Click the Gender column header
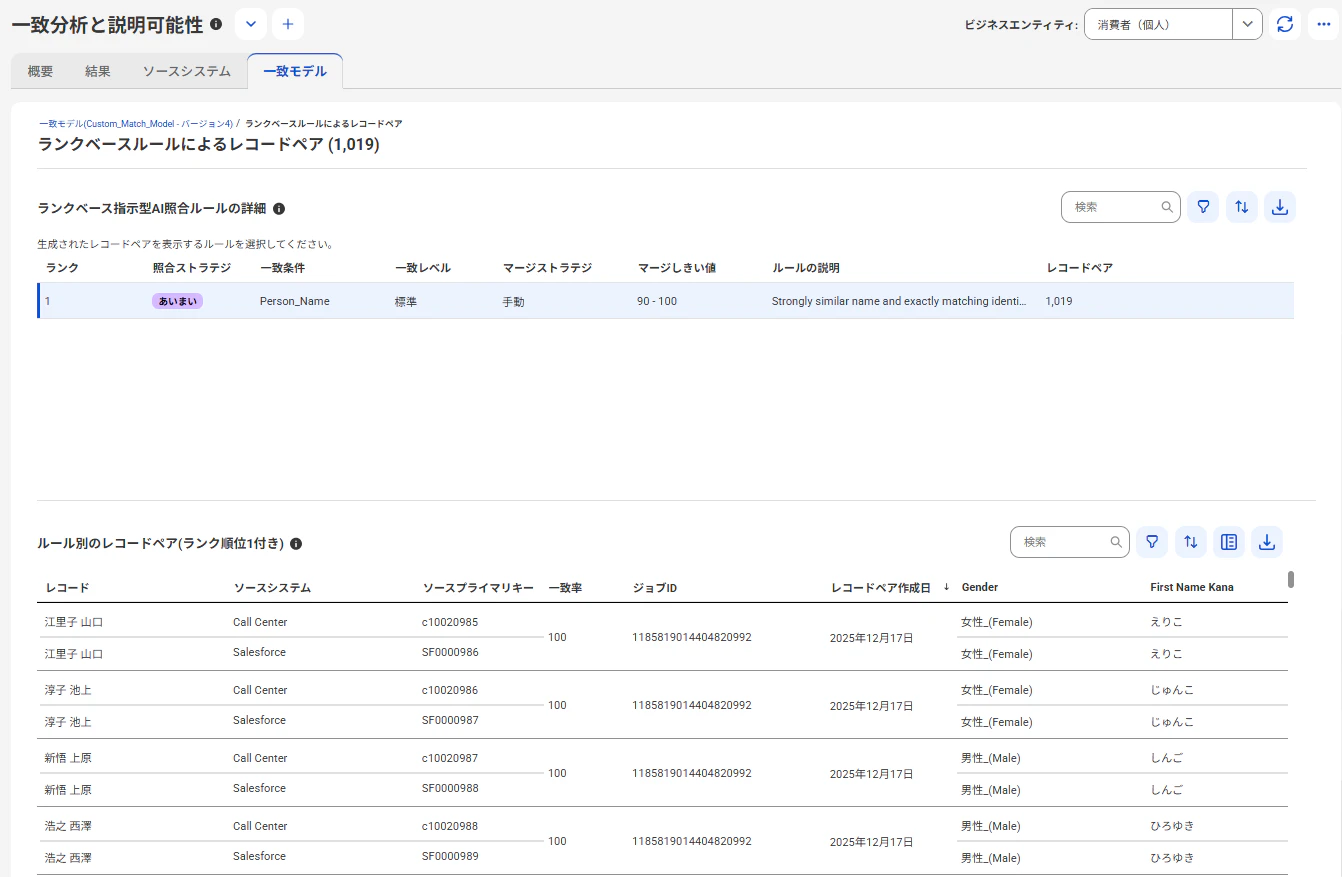Screen dimensions: 1342x877 [980, 587]
